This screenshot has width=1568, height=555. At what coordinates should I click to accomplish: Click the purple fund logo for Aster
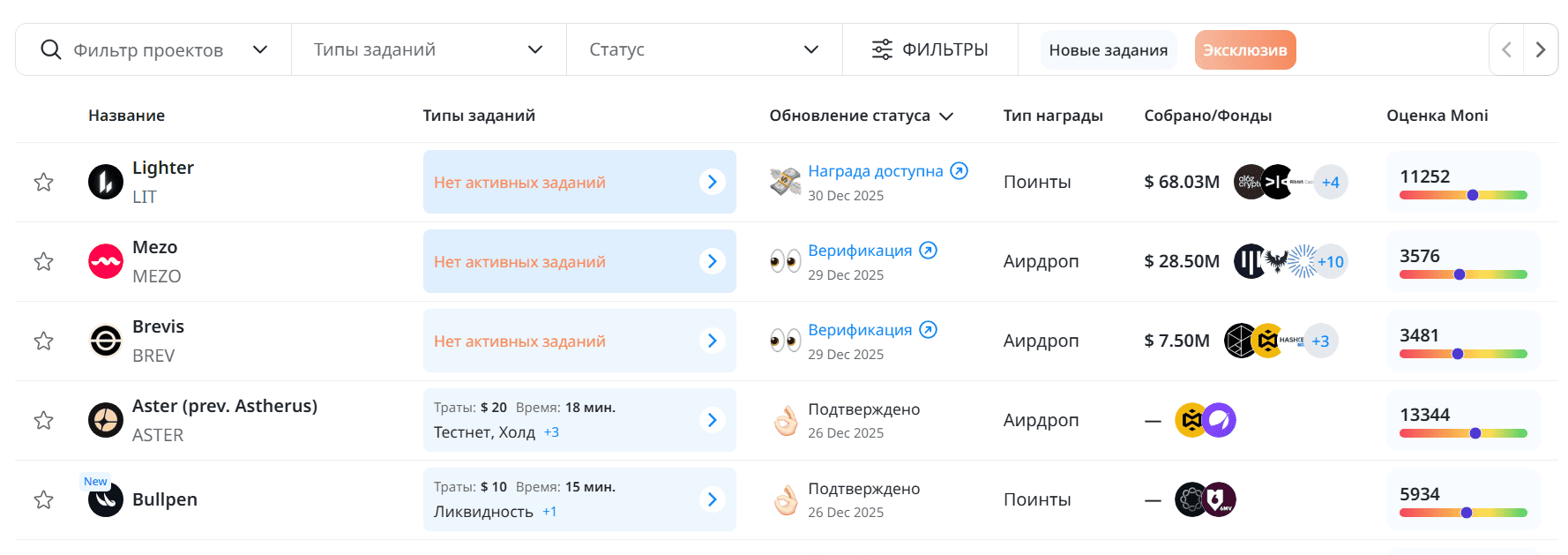pos(1219,420)
